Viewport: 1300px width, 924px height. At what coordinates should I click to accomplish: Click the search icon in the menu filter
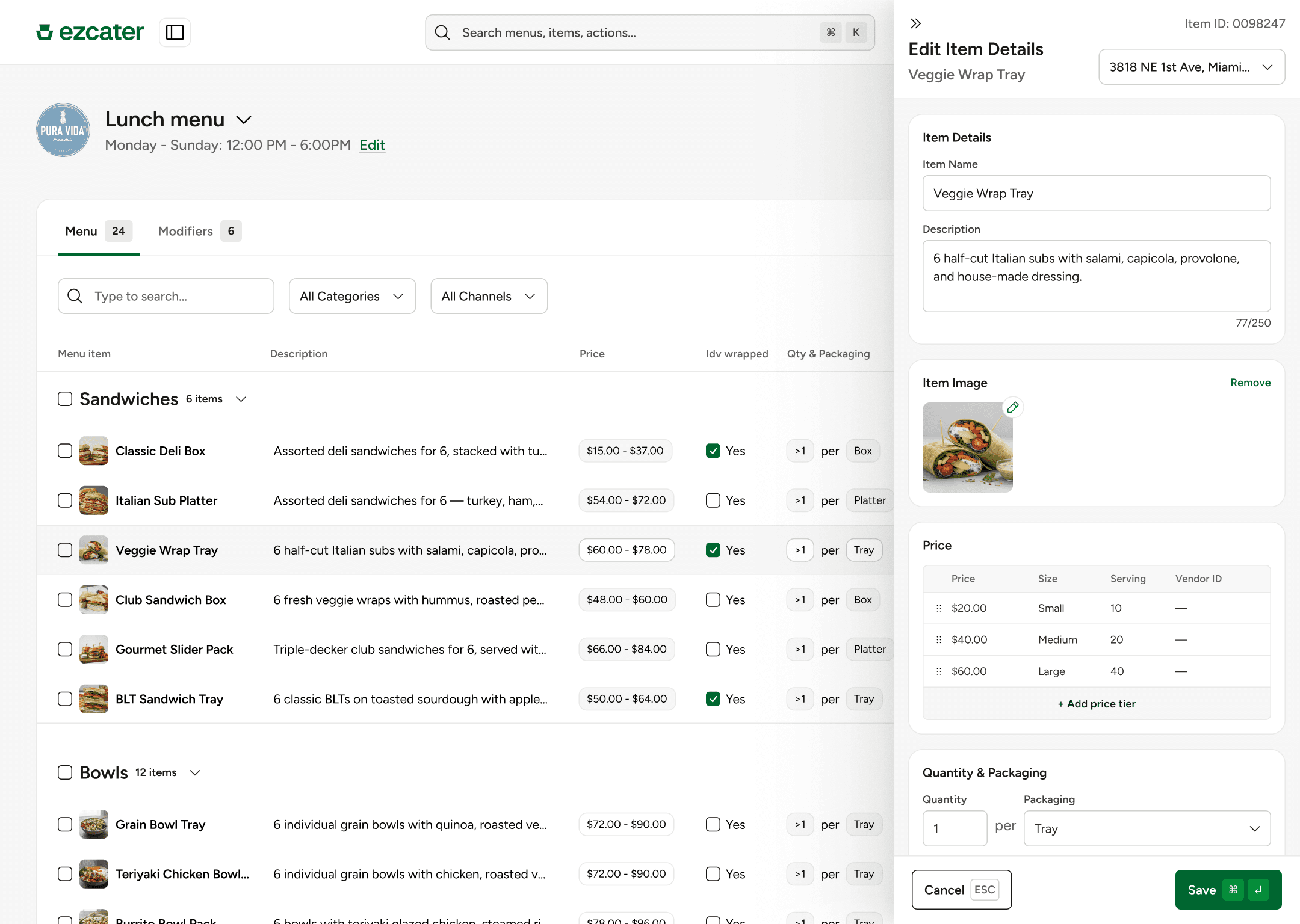tap(75, 296)
